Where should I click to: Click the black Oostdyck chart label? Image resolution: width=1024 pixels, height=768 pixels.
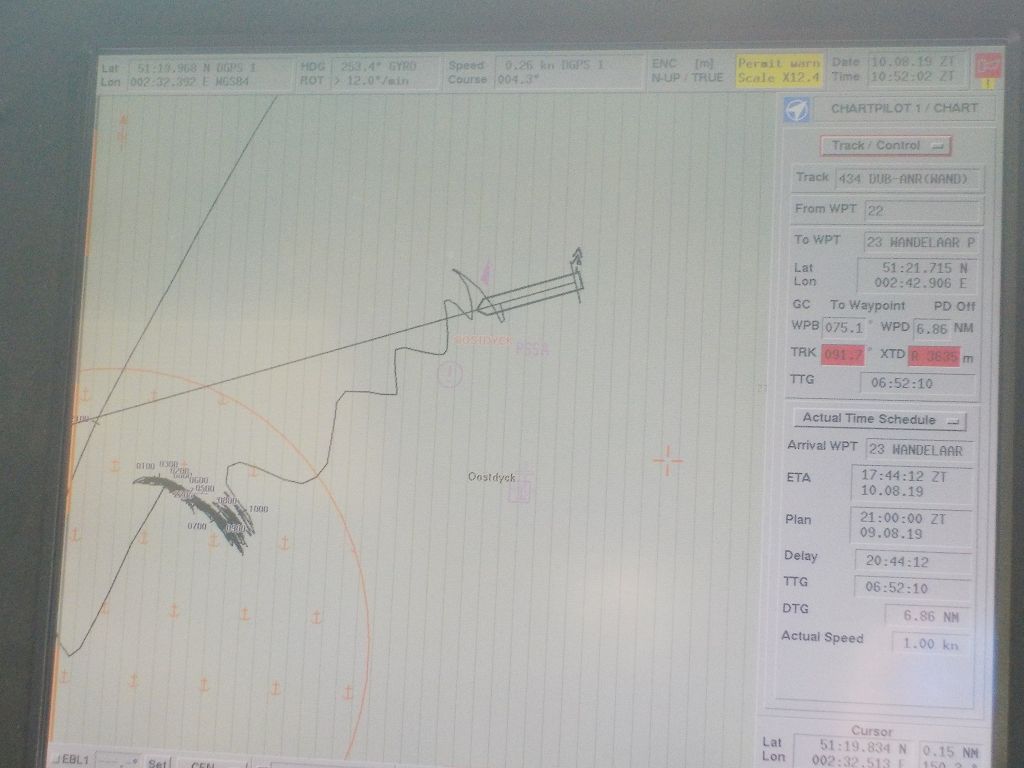tap(492, 477)
